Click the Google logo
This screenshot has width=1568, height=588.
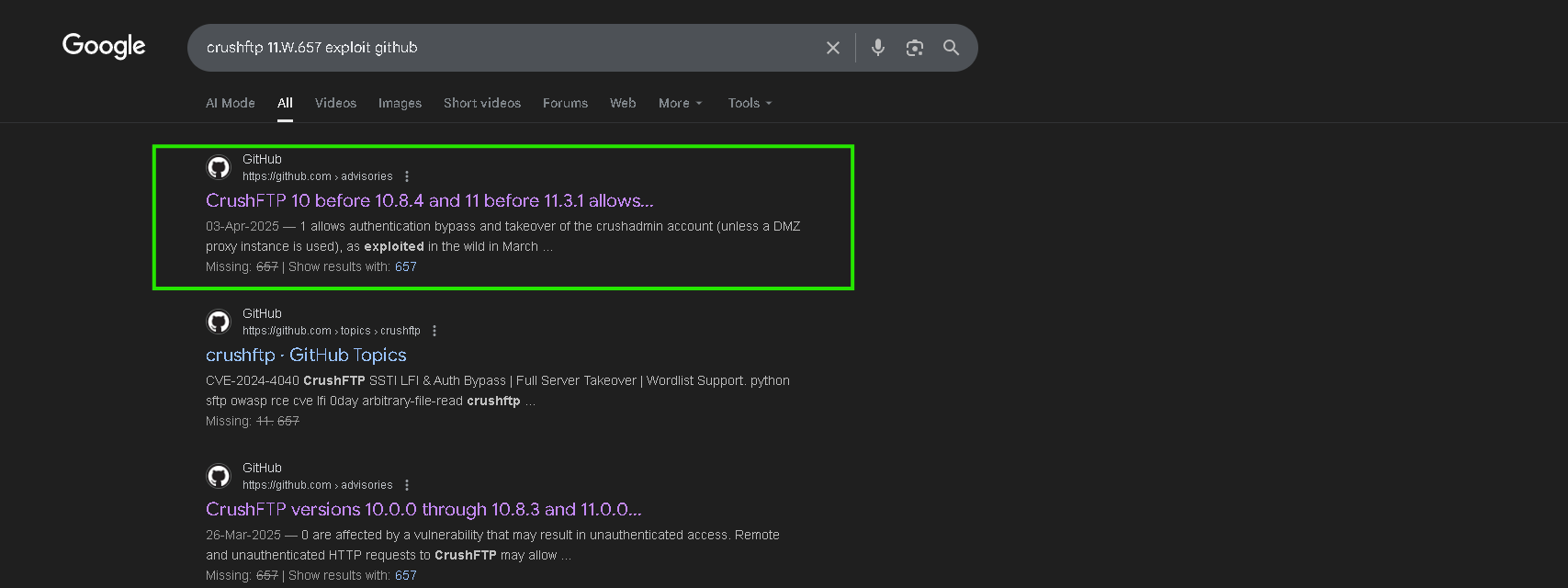[104, 46]
